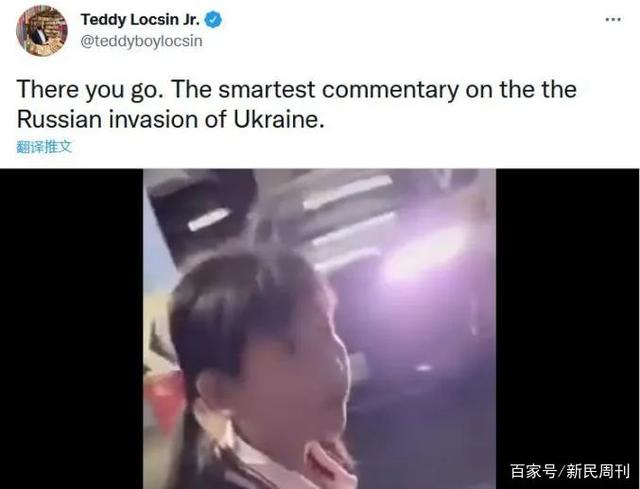The width and height of the screenshot is (640, 489).
Task: Click the word 'smartest' in the tweet text
Action: click(x=267, y=89)
